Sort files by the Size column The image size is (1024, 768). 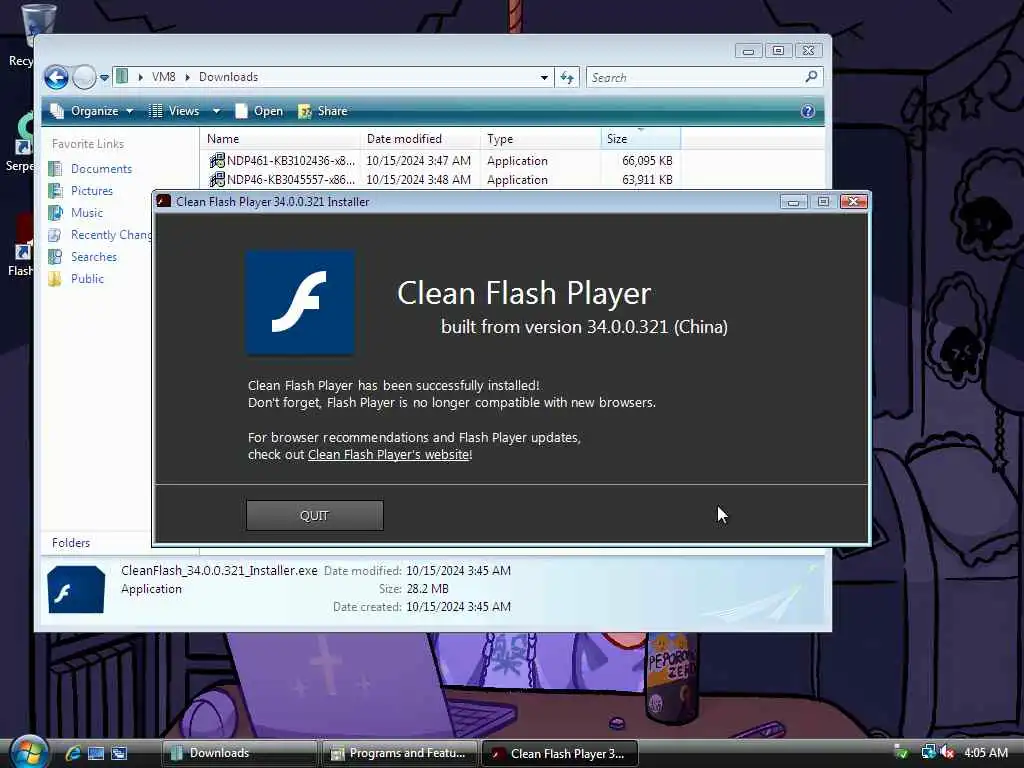tap(641, 138)
